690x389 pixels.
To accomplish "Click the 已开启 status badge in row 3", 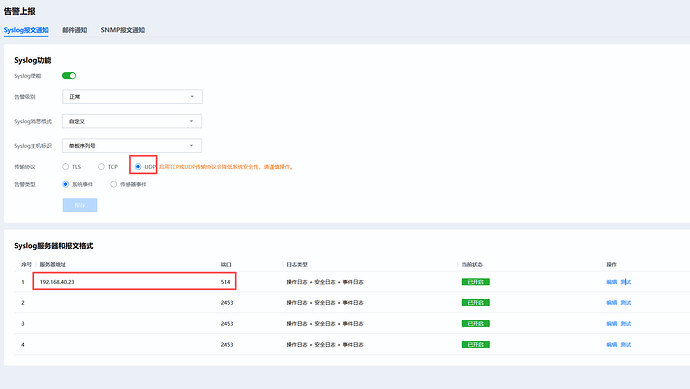I will pos(476,324).
